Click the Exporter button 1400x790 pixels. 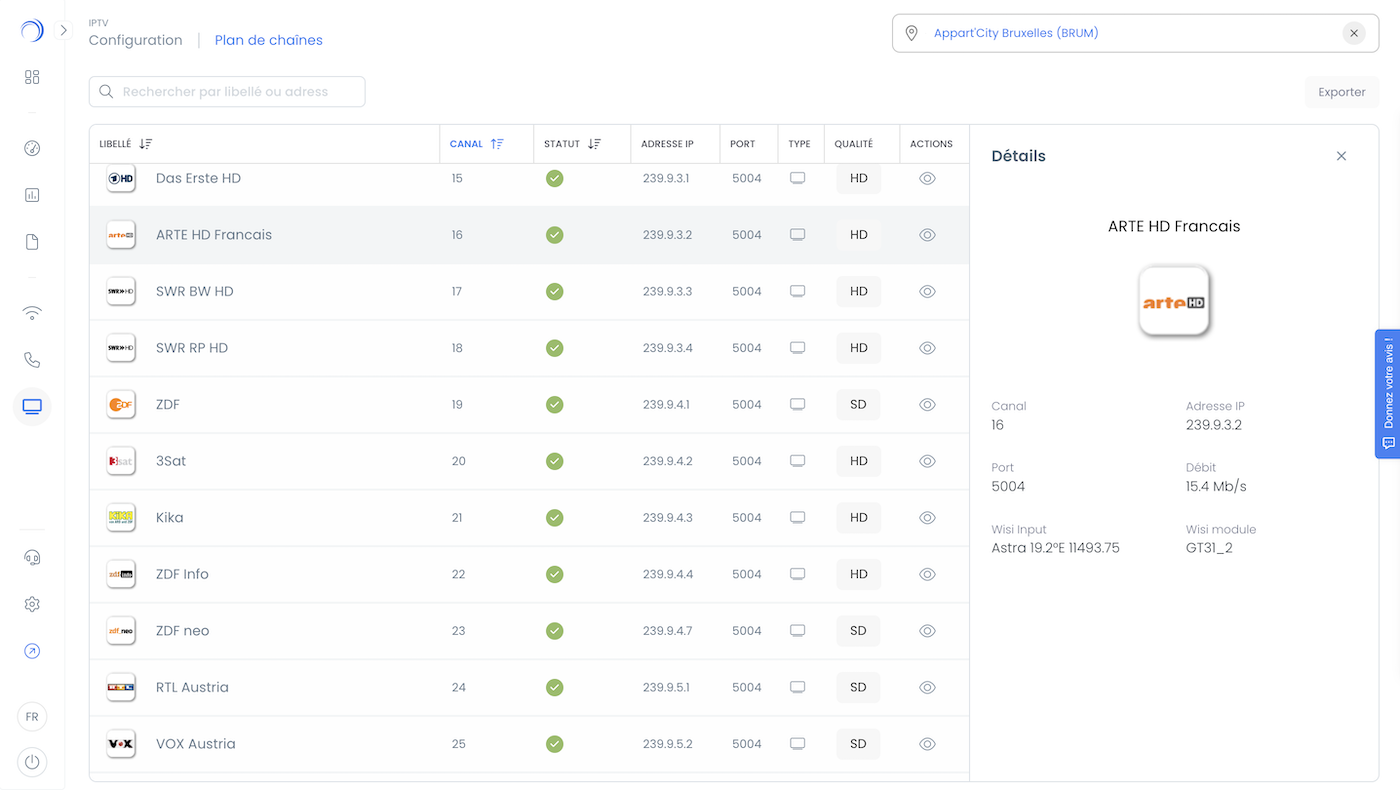click(x=1341, y=92)
